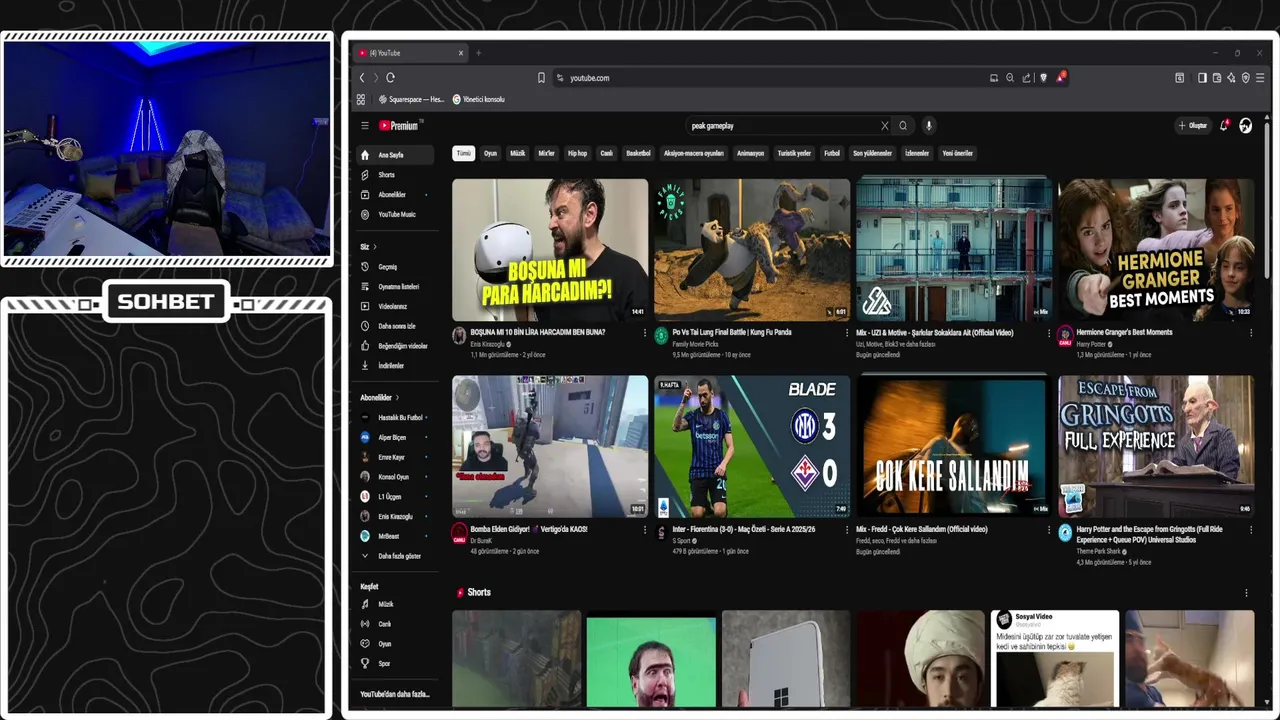This screenshot has width=1280, height=720.
Task: Open the account avatar menu
Action: 1245,126
